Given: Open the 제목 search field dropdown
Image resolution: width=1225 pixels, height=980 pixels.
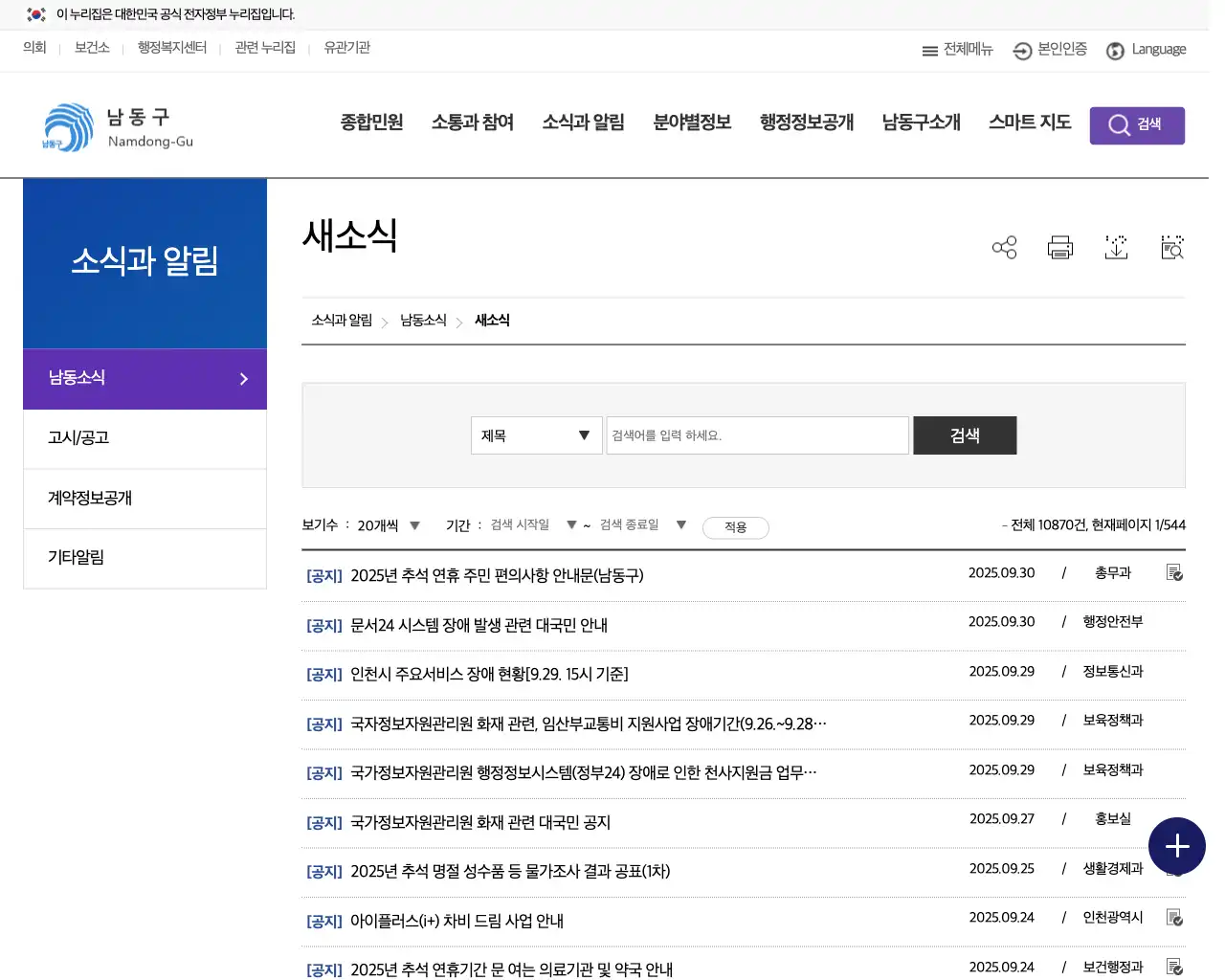Looking at the screenshot, I should pos(535,435).
